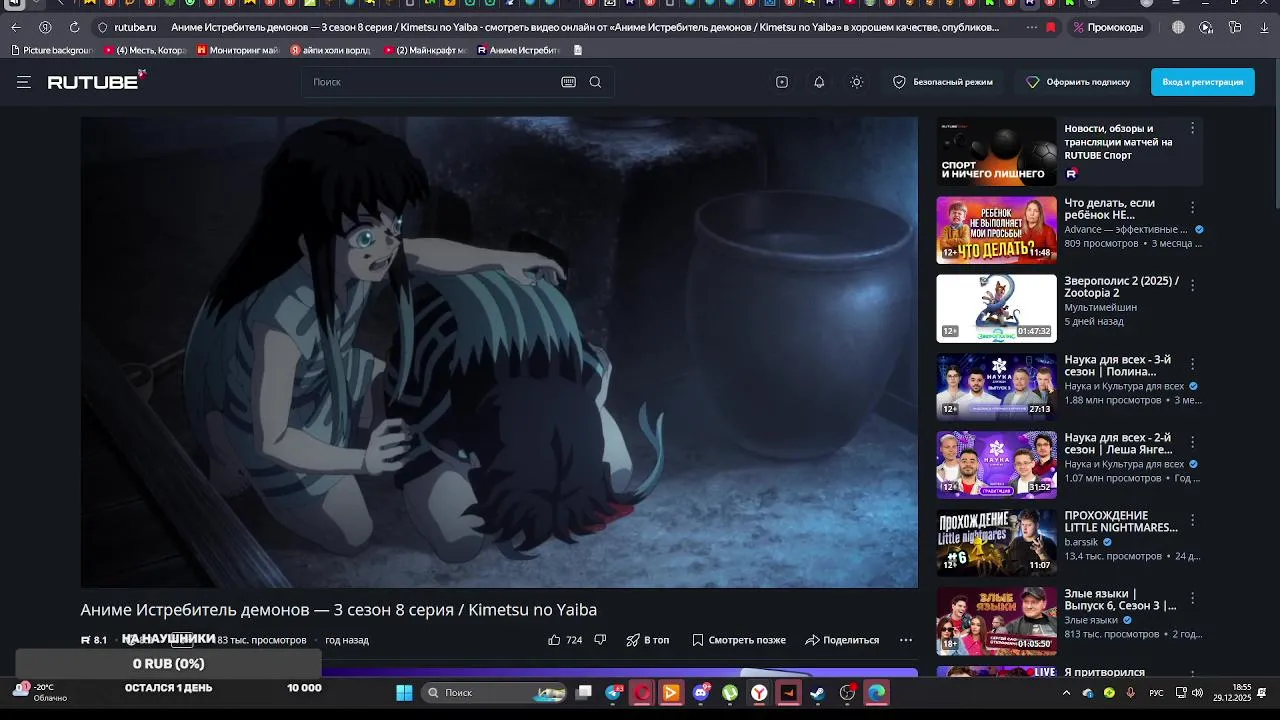The height and width of the screenshot is (720, 1280).
Task: Open options for Зверополис 2 video
Action: tap(1192, 285)
